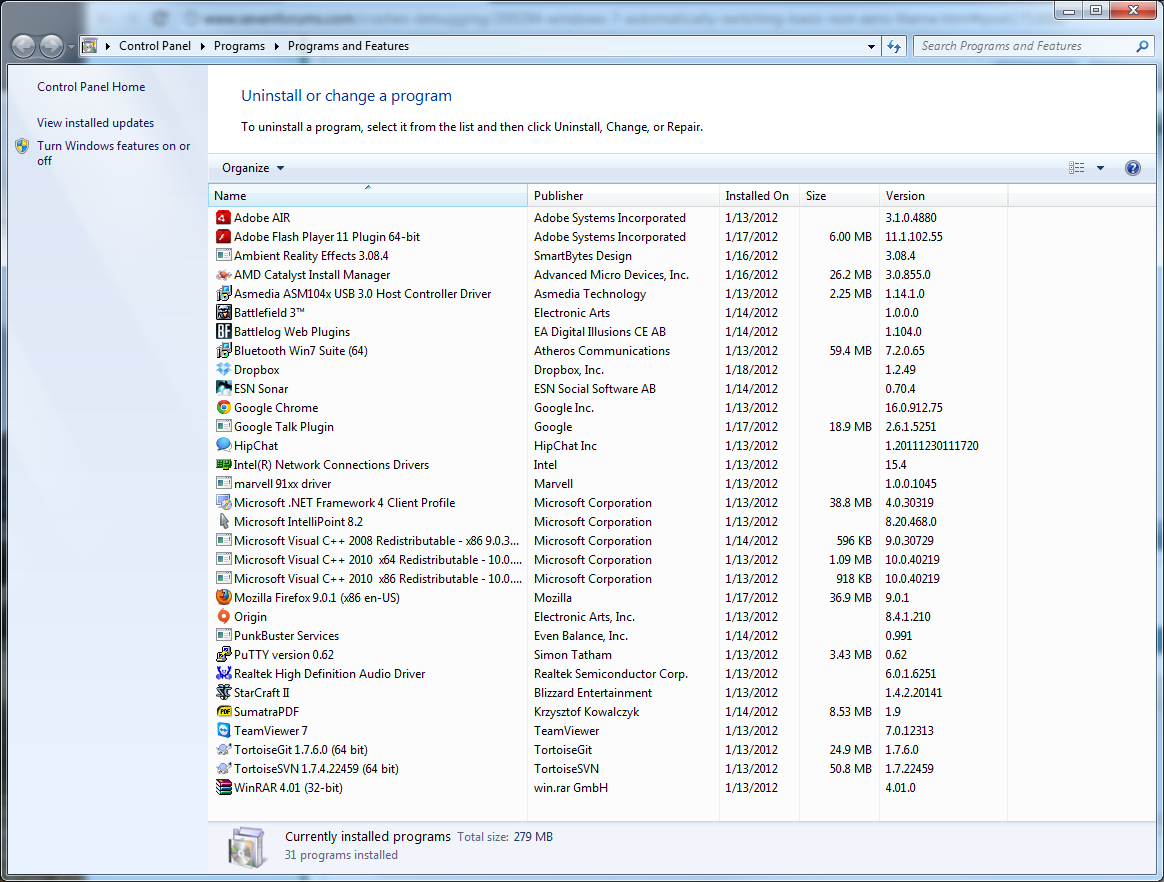1164x882 pixels.
Task: Expand arrow after Control Panel breadcrumb
Action: [x=203, y=46]
